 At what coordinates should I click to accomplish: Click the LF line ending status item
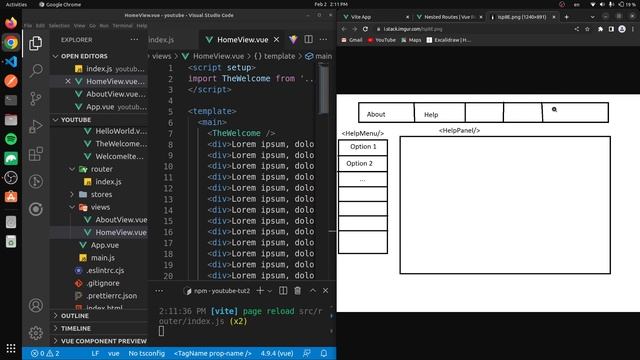[x=95, y=353]
